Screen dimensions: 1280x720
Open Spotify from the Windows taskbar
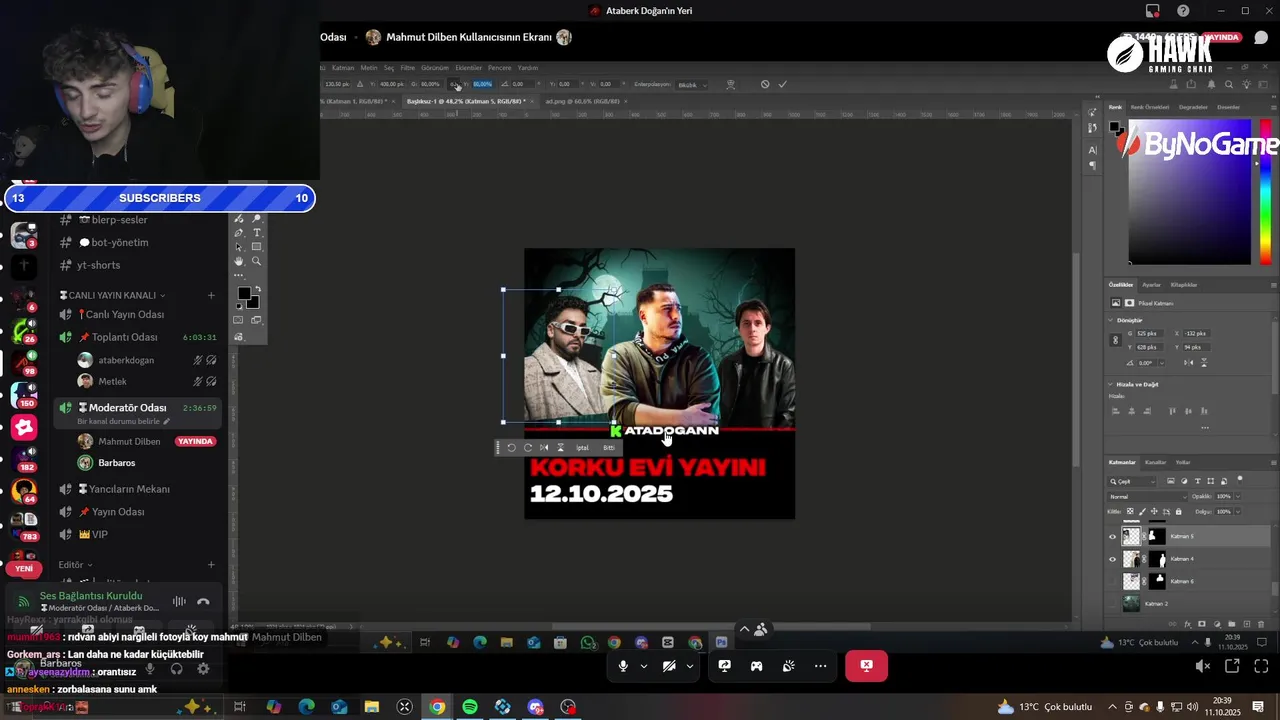pyautogui.click(x=470, y=707)
